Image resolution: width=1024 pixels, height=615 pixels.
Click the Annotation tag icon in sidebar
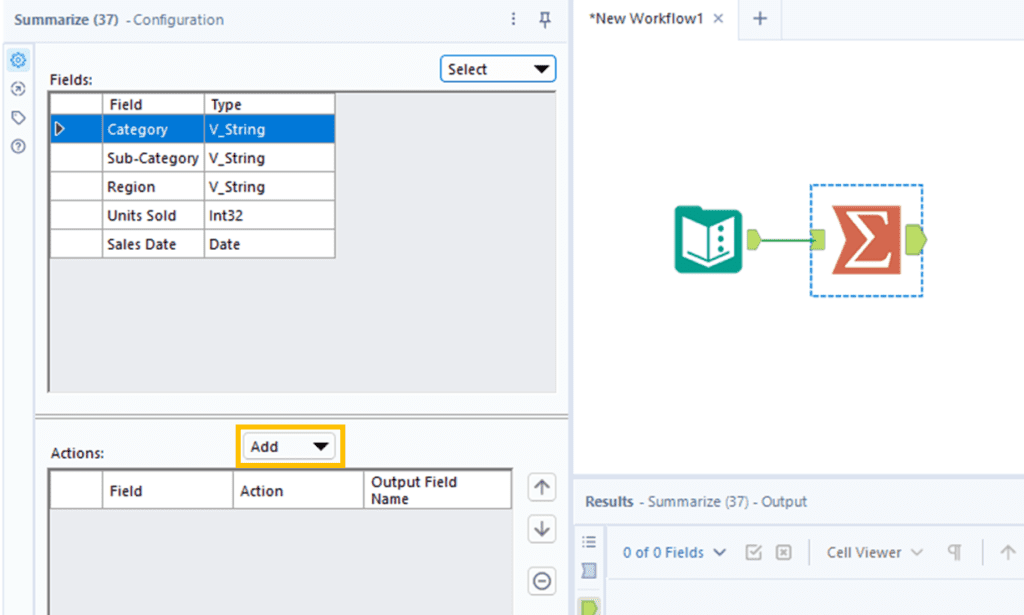click(18, 118)
